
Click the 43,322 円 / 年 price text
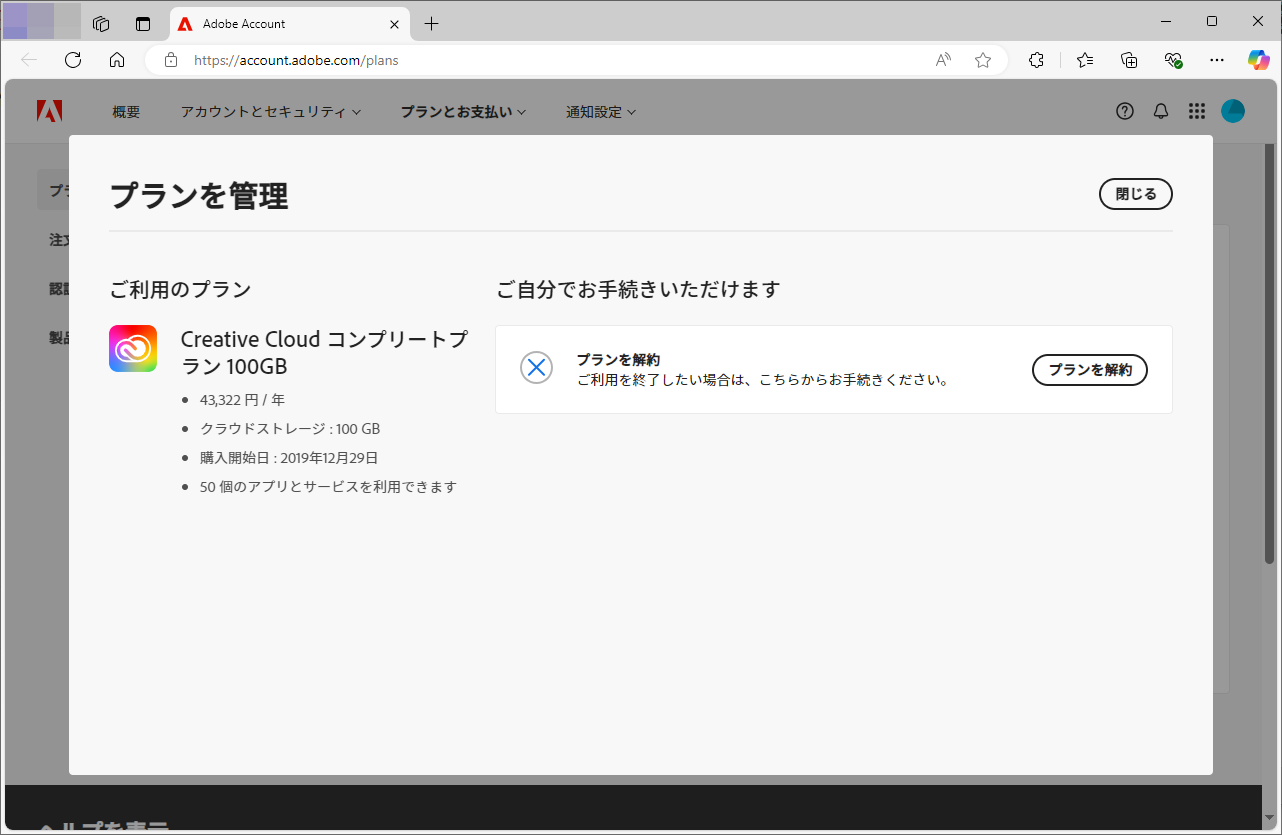242,400
